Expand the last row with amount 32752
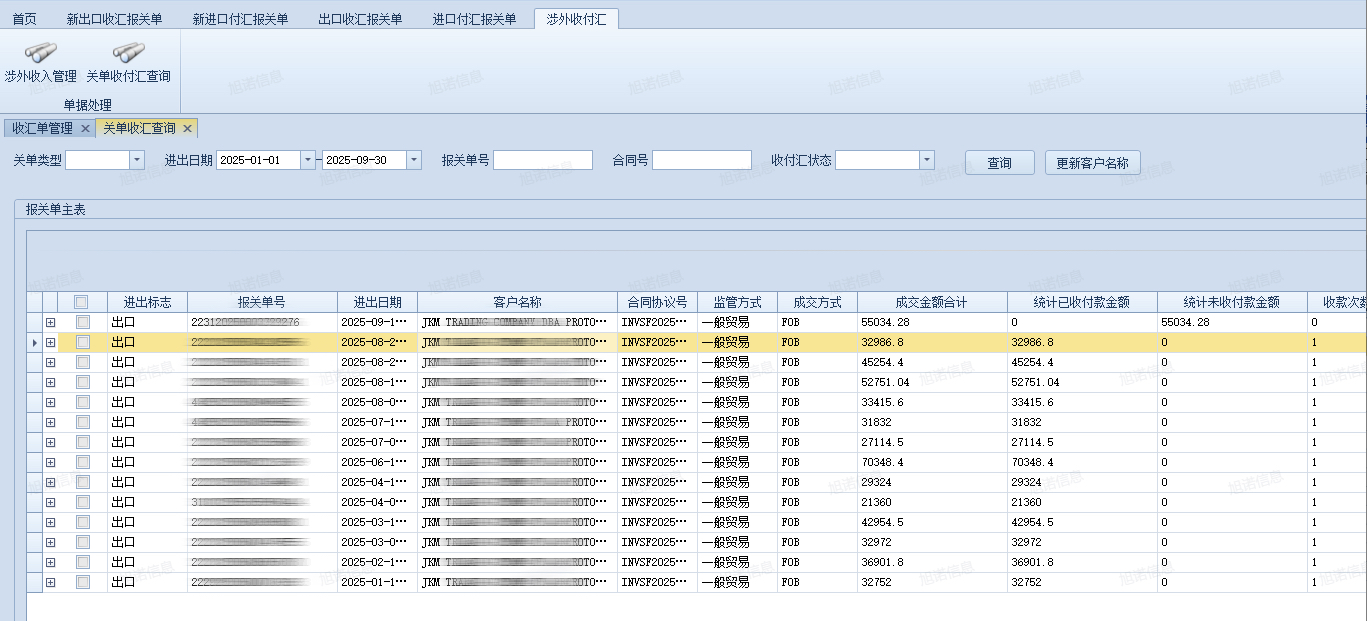 50,582
